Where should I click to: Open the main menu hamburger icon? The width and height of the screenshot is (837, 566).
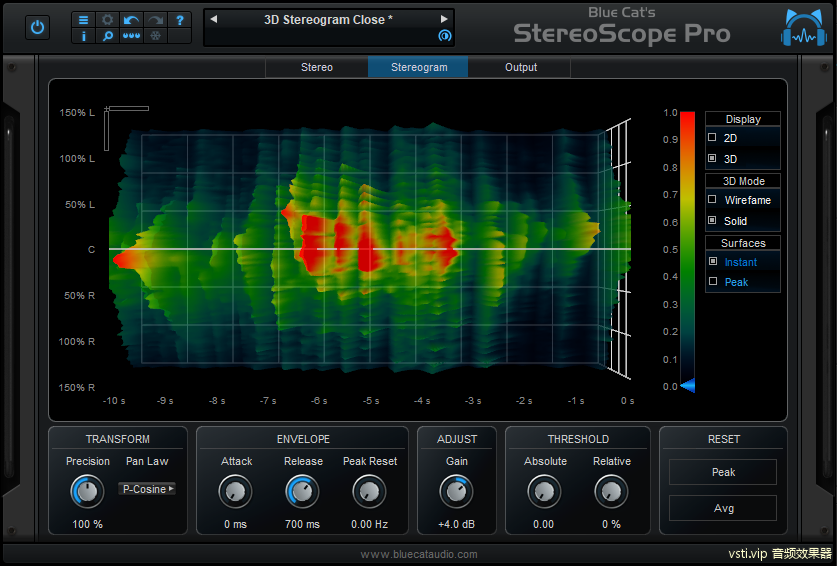point(83,20)
